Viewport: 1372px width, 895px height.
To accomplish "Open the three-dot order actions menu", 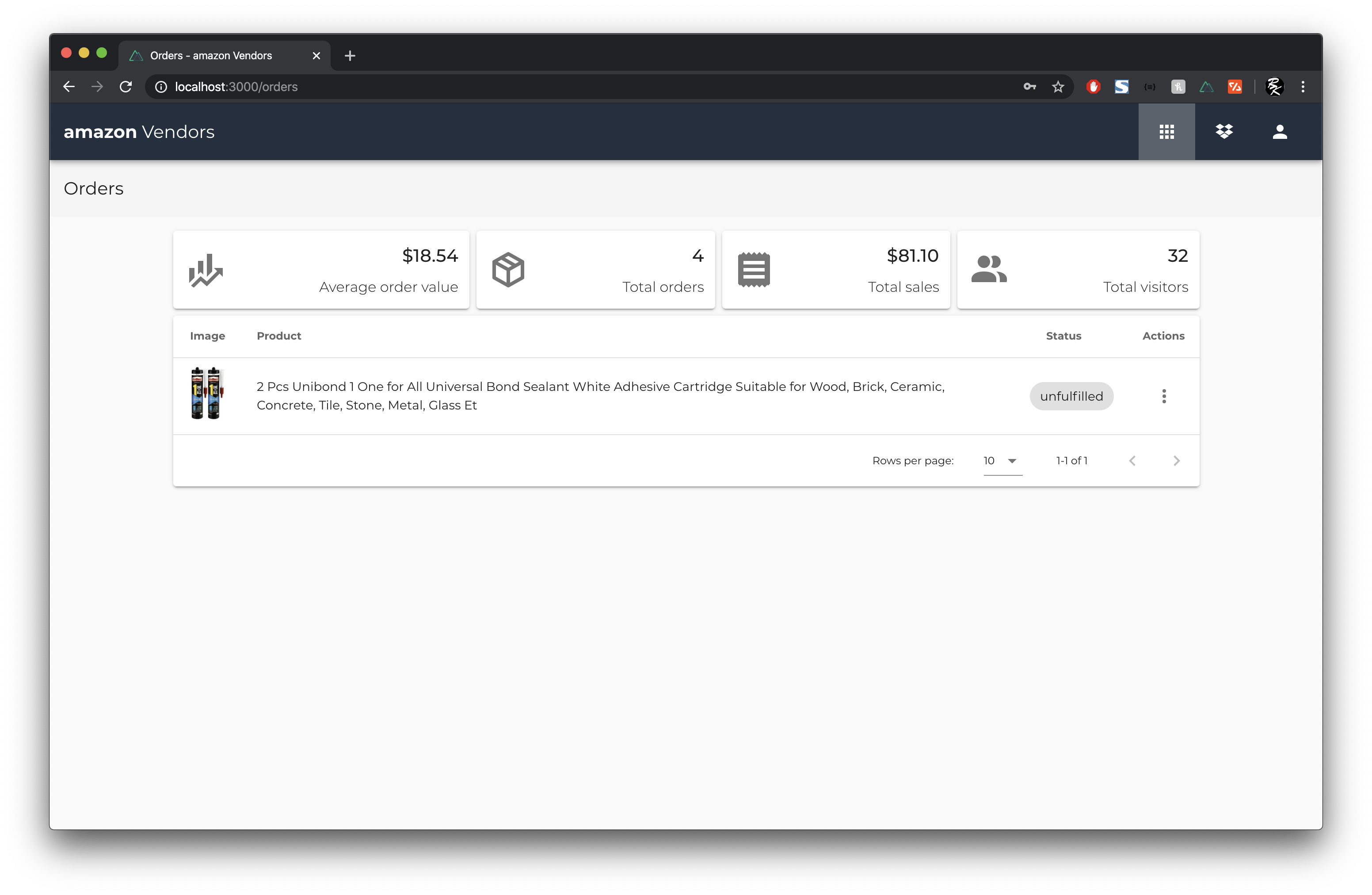I will (x=1163, y=396).
